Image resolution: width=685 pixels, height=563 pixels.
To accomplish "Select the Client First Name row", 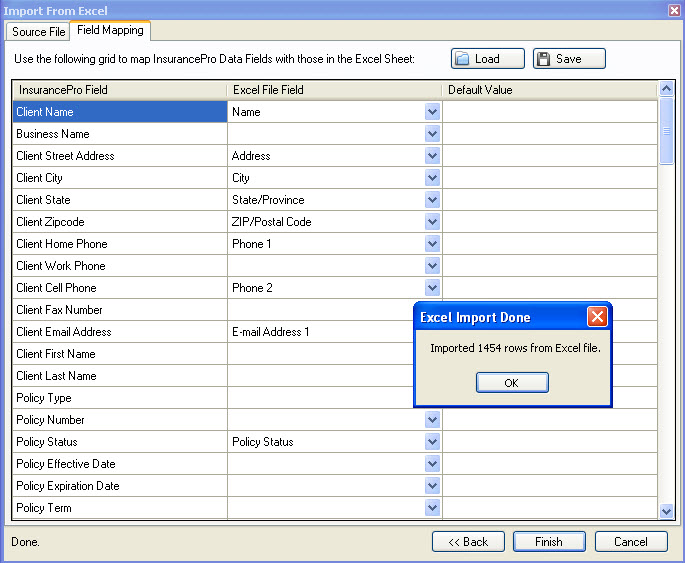I will coord(120,354).
